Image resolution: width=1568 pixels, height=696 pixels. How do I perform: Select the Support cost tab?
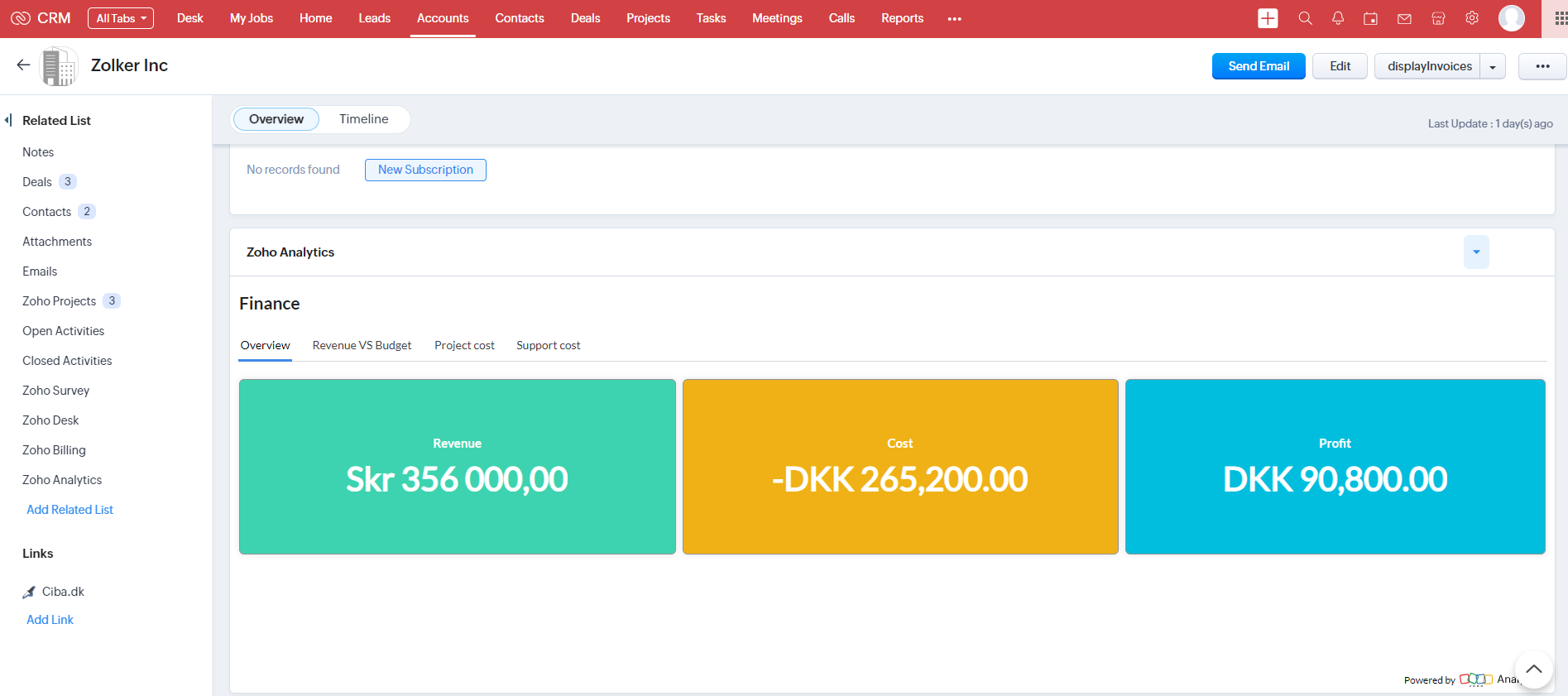[549, 345]
